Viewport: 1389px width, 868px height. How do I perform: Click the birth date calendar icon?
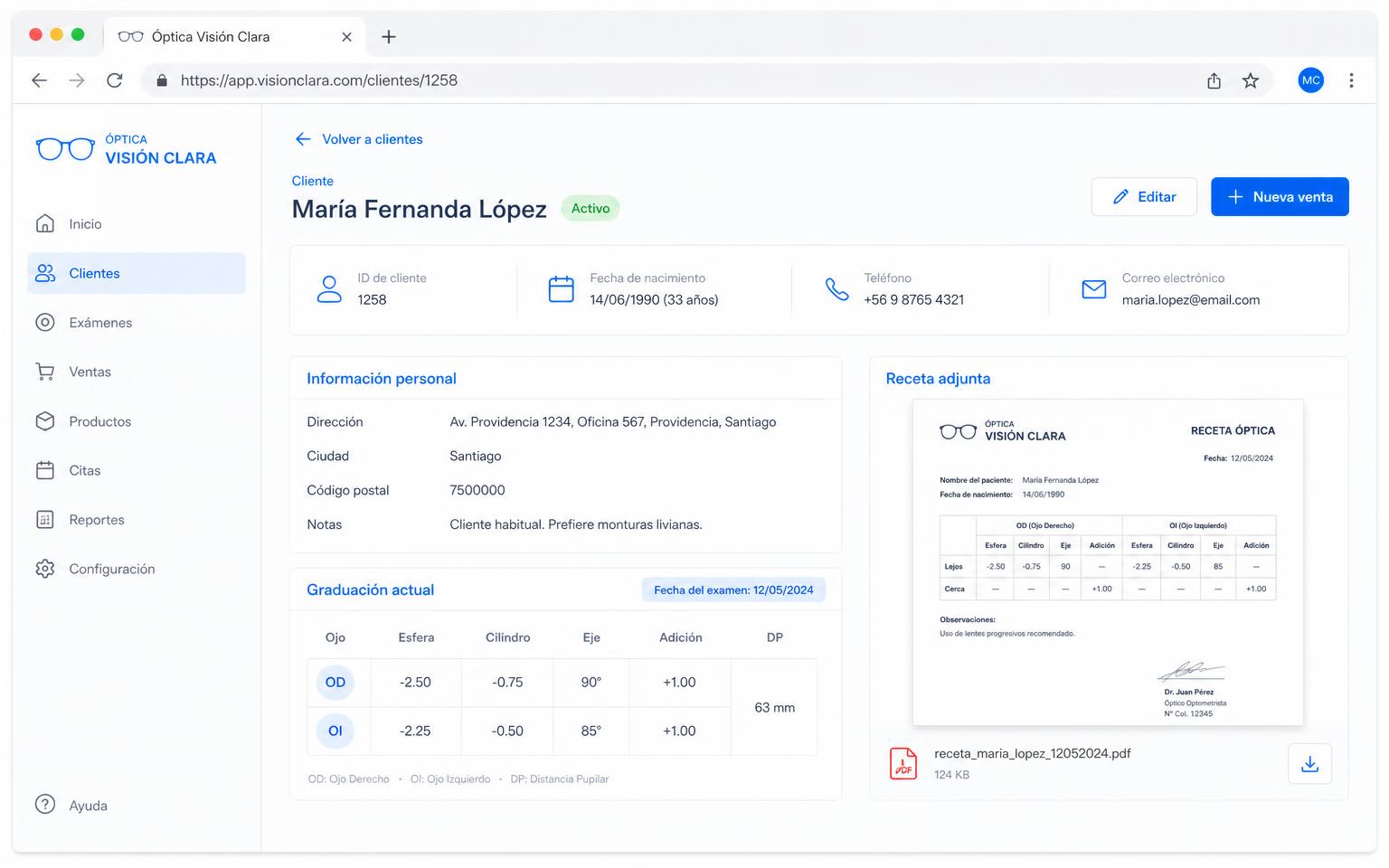pos(562,289)
